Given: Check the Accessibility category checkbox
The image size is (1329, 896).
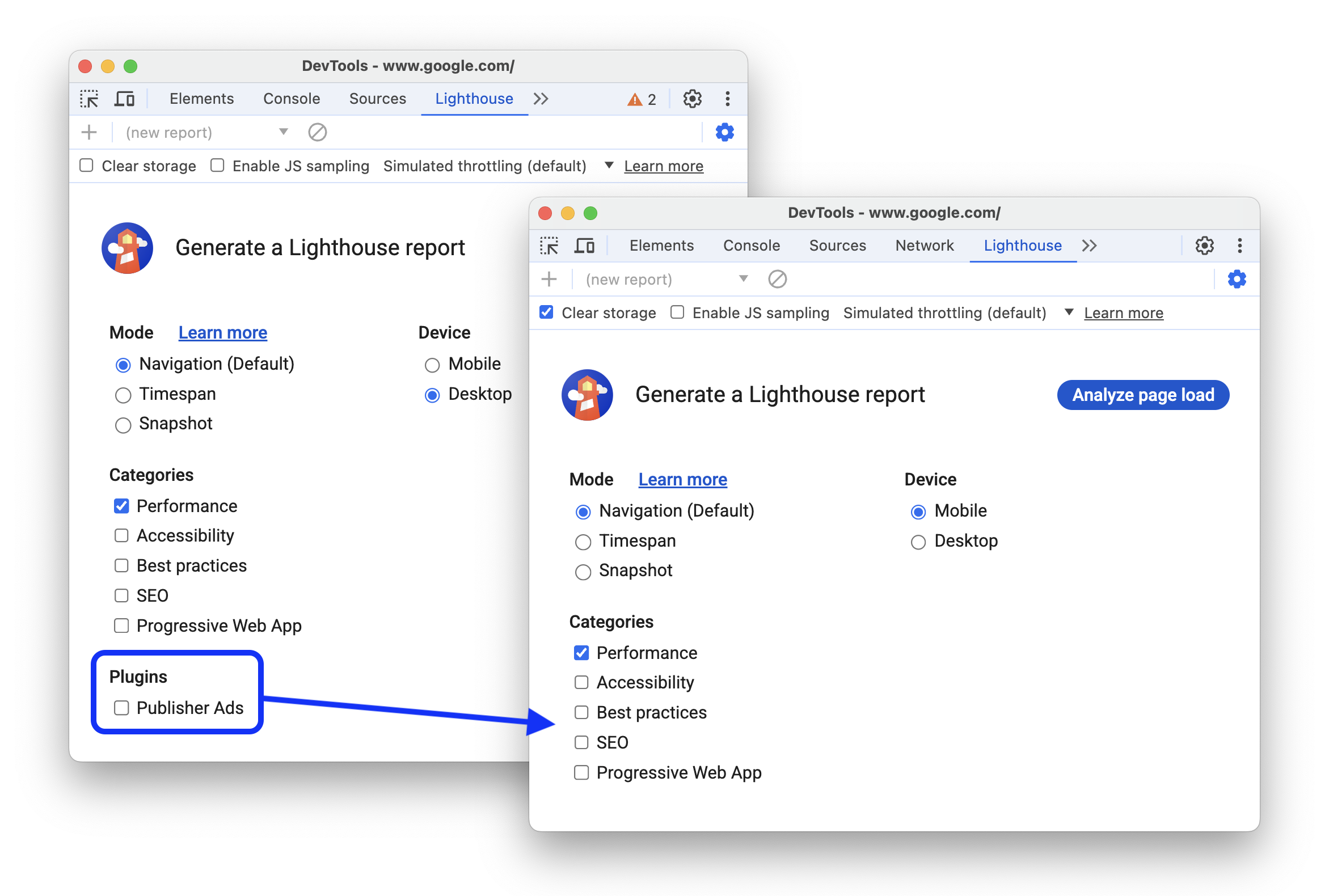Looking at the screenshot, I should (x=581, y=682).
